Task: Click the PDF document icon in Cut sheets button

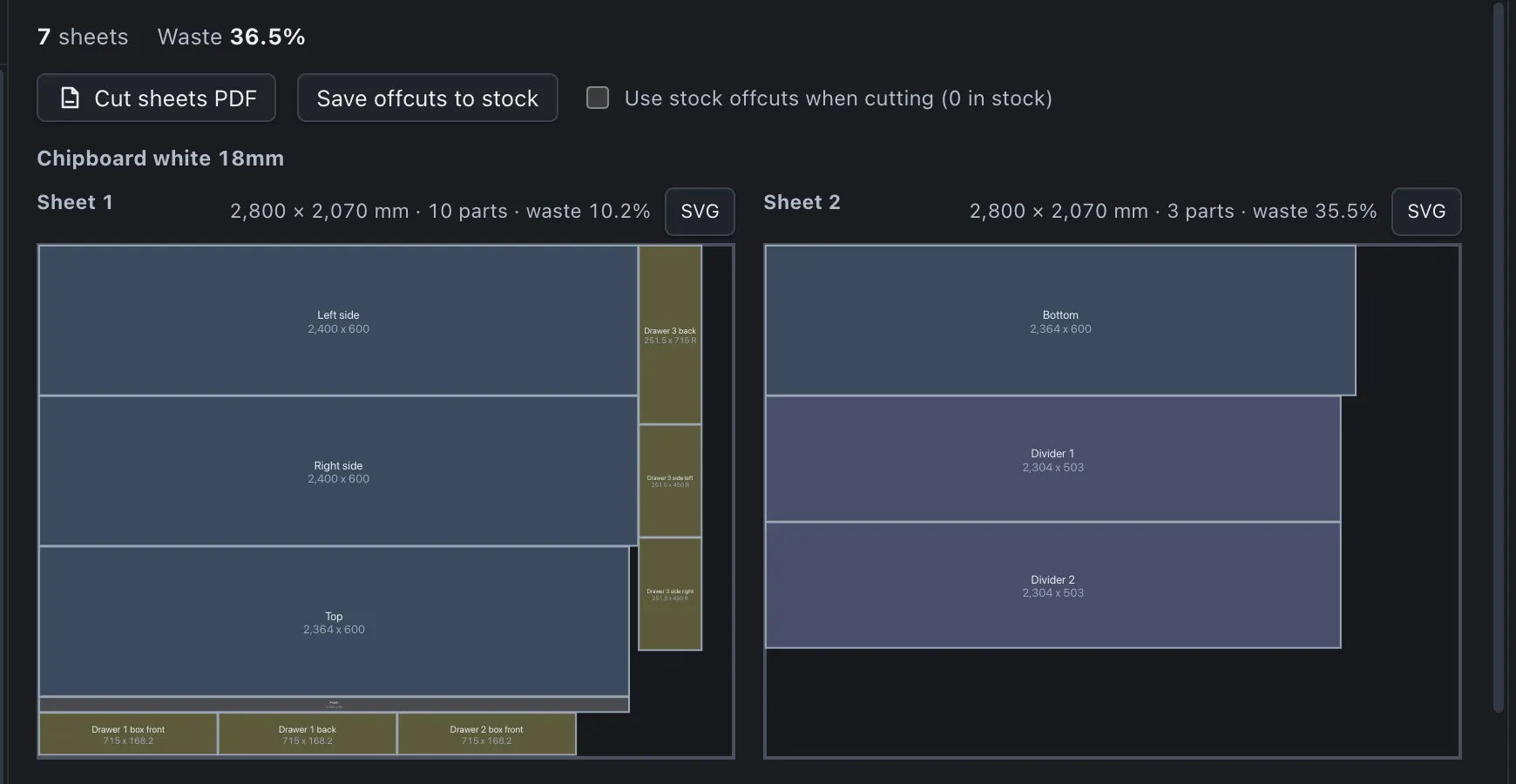Action: pos(70,98)
